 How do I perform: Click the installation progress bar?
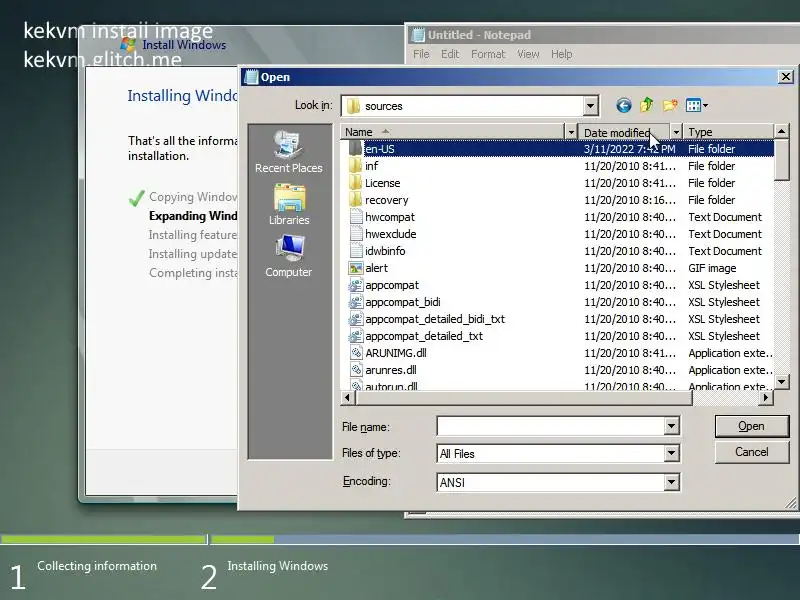505,539
